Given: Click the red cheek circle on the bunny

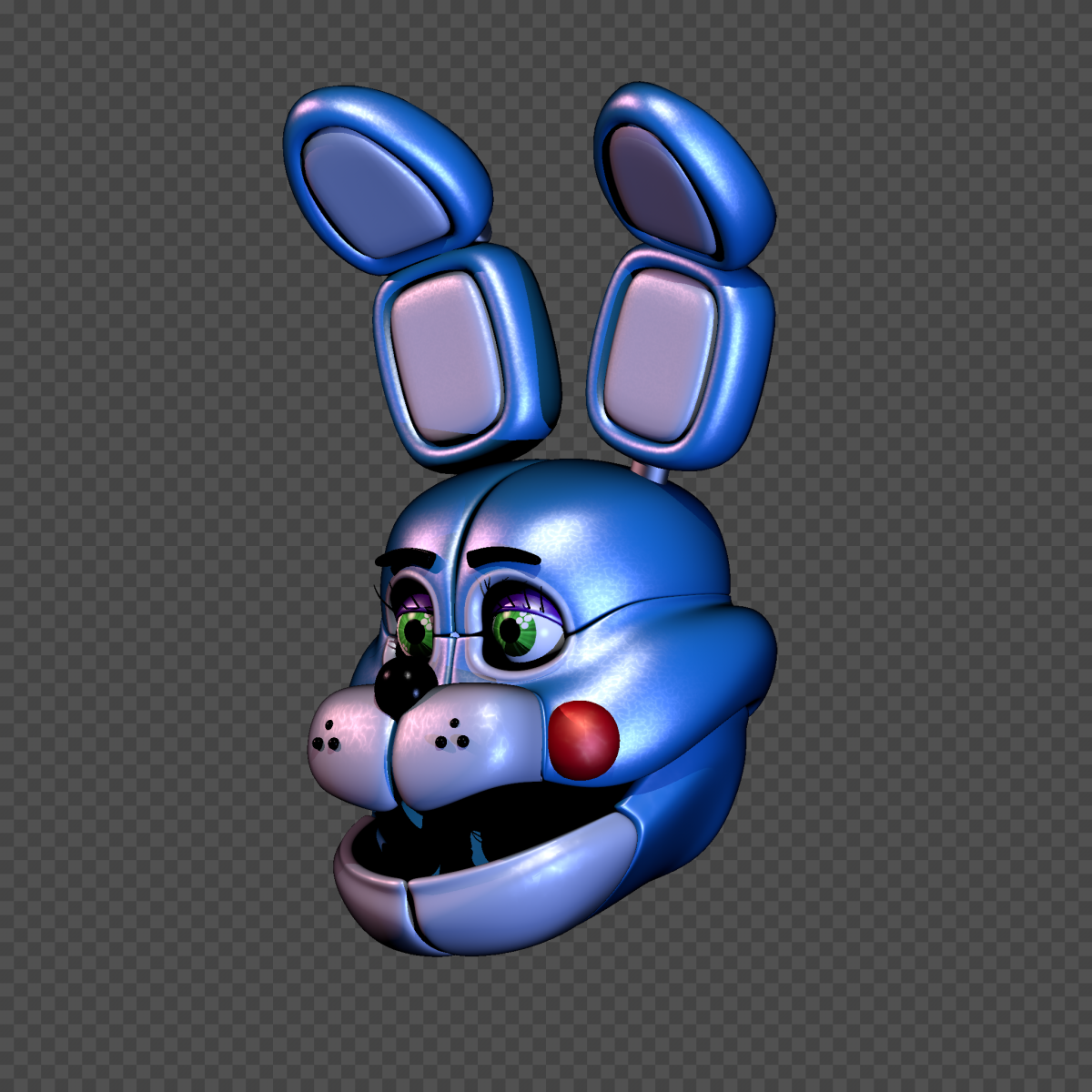Looking at the screenshot, I should (x=584, y=740).
